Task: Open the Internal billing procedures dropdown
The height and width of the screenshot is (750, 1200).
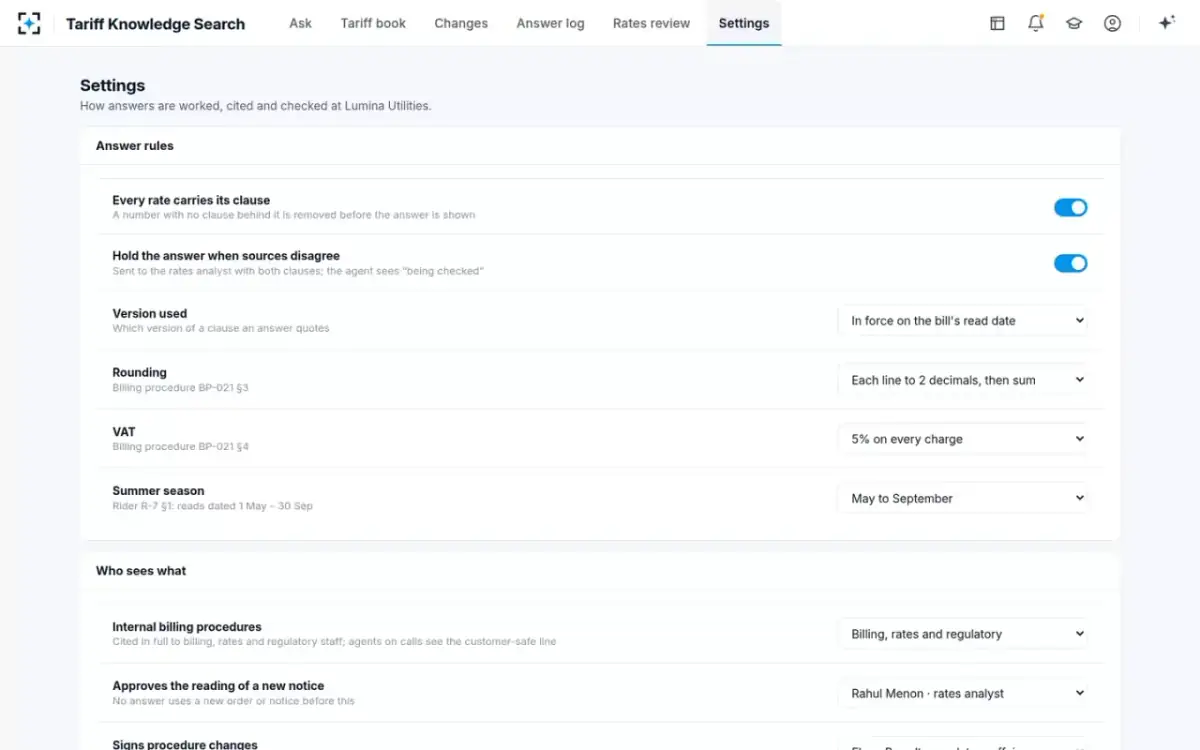Action: (x=963, y=634)
